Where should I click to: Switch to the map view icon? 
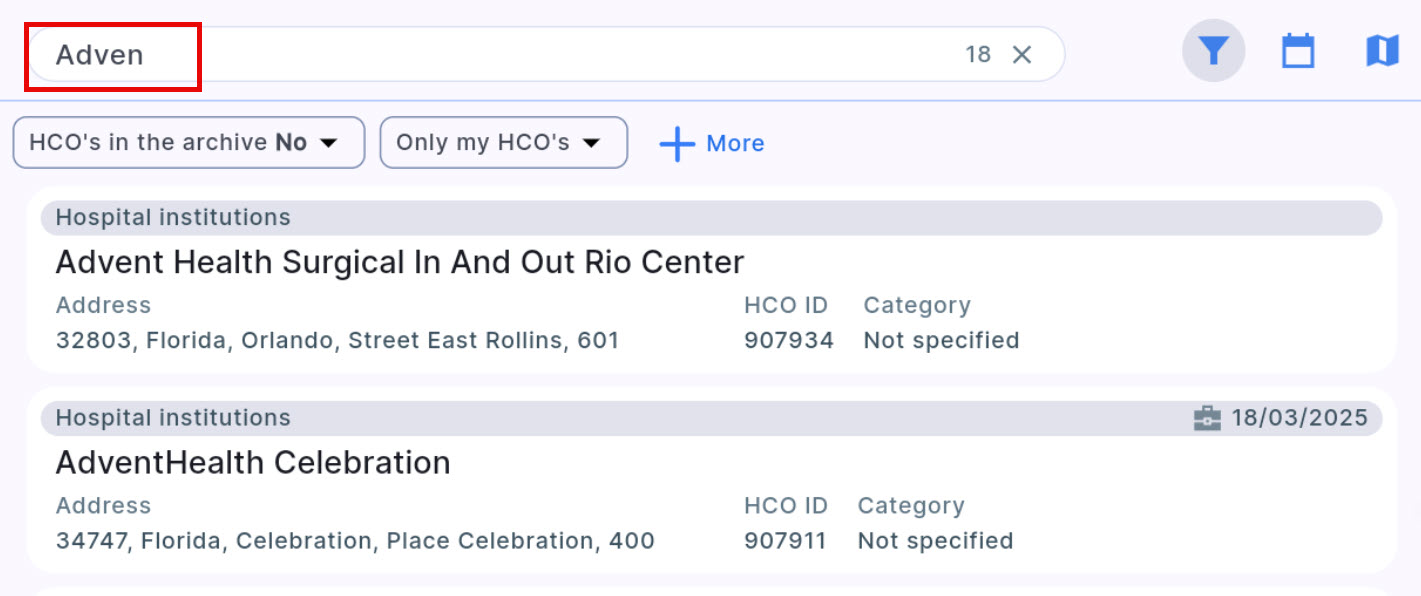click(x=1382, y=51)
